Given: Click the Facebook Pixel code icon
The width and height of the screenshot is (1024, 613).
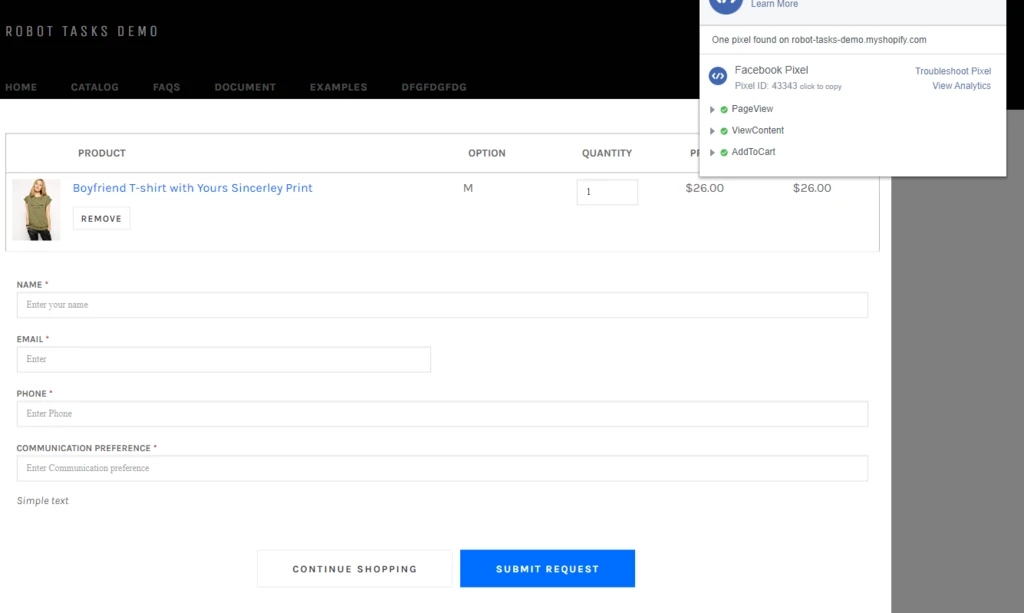Looking at the screenshot, I should (717, 76).
